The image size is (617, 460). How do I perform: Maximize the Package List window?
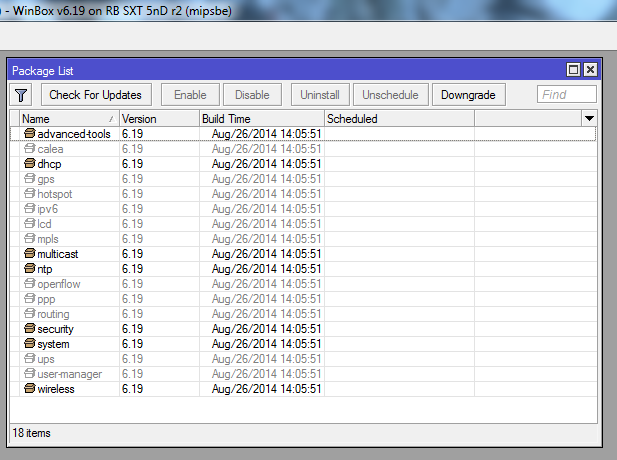[x=573, y=70]
